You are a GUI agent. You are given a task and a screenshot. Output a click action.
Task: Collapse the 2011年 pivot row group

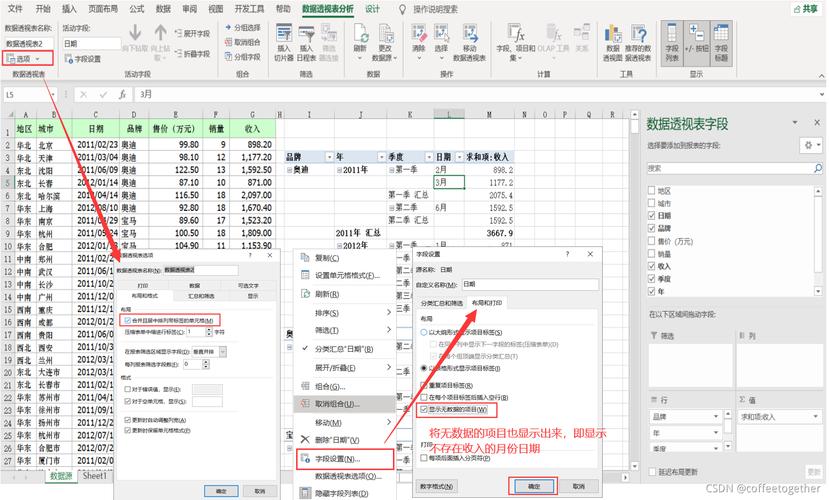[339, 170]
